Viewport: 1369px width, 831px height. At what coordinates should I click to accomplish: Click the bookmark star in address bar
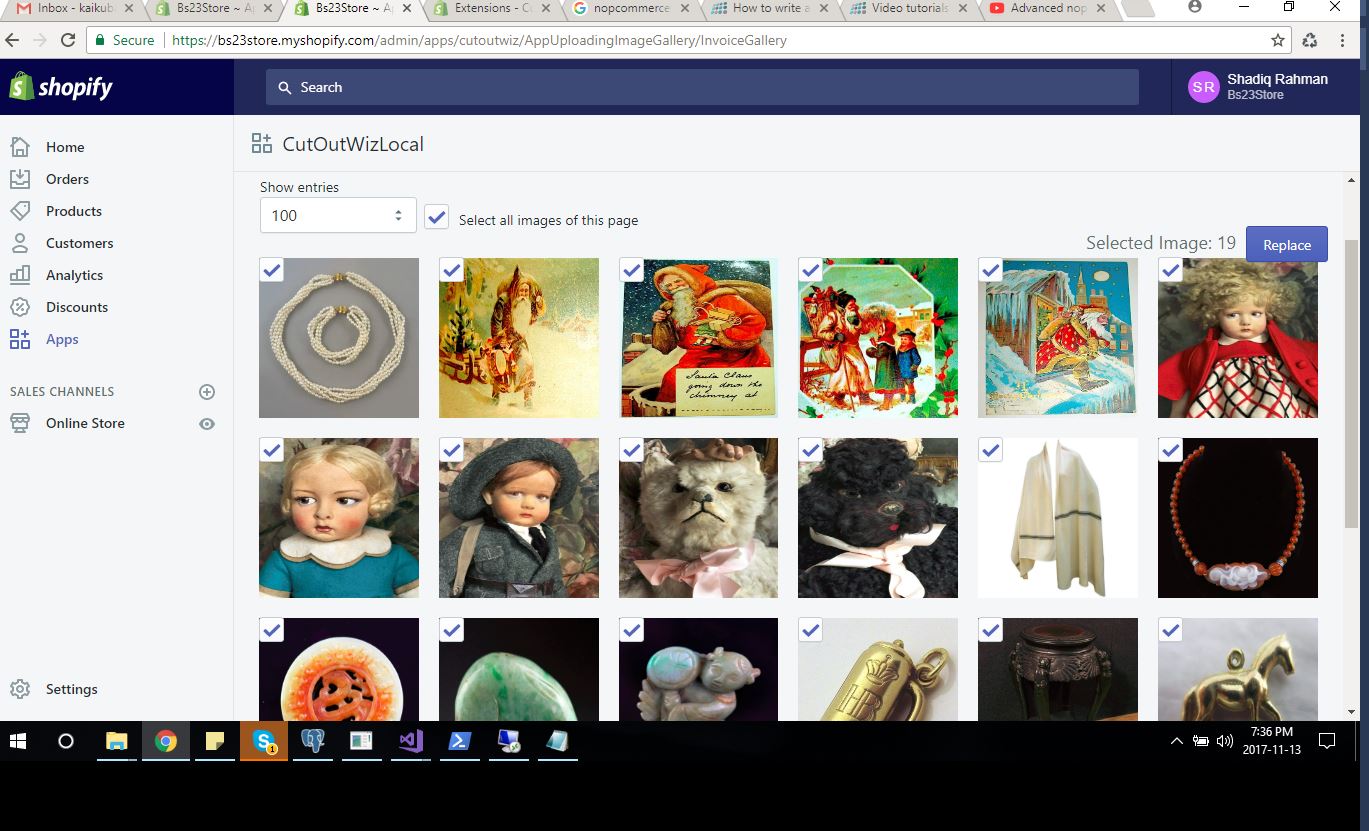[1277, 41]
